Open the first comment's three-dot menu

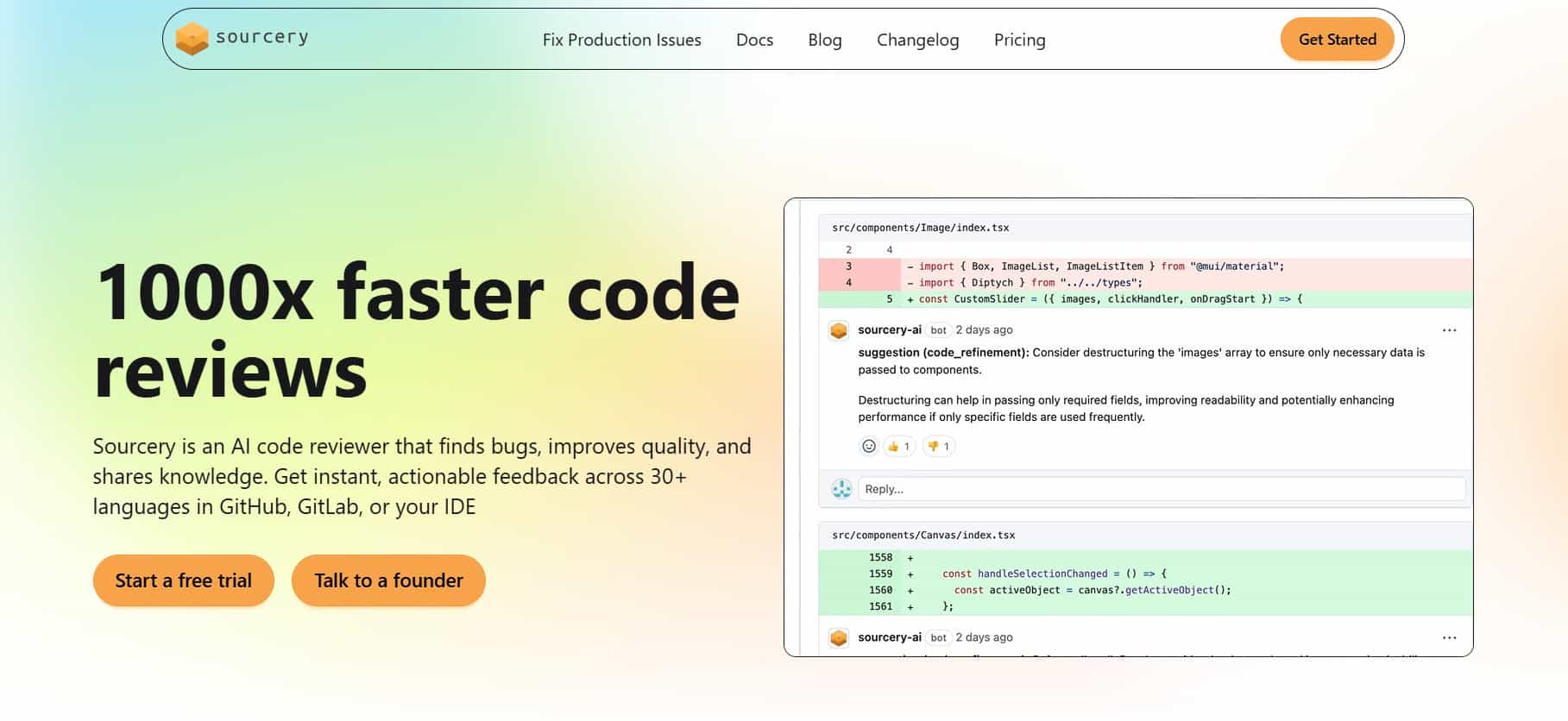click(x=1449, y=330)
